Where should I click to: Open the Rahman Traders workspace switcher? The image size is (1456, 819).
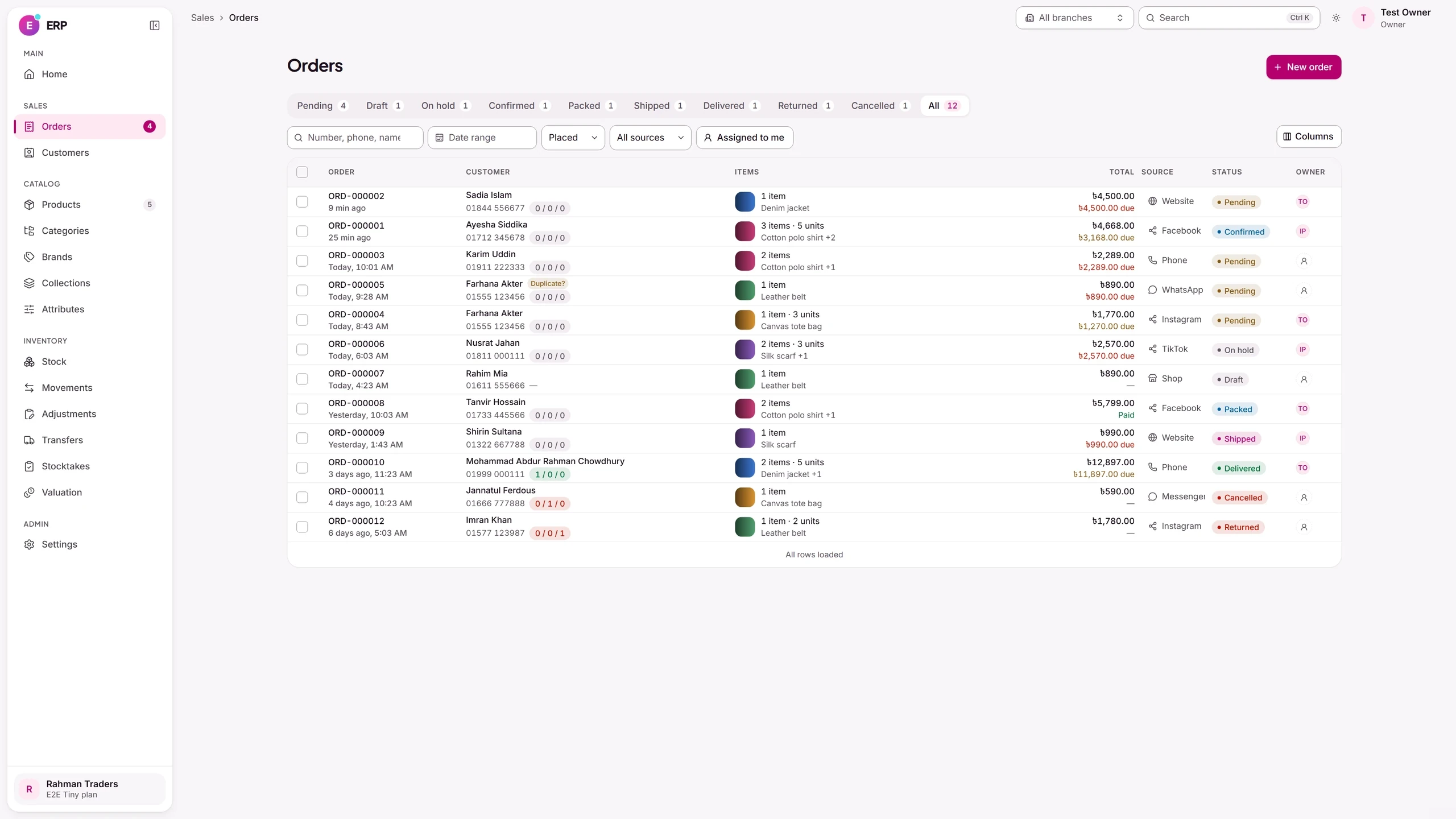coord(90,789)
